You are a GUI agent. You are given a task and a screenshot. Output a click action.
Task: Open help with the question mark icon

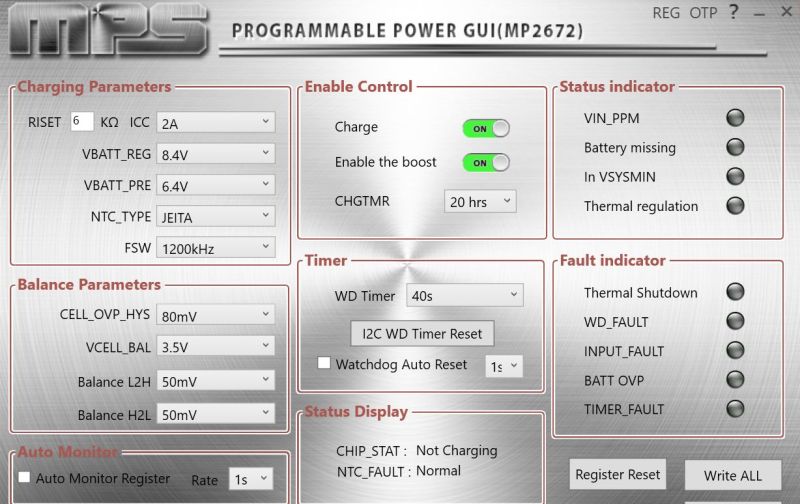click(x=733, y=12)
